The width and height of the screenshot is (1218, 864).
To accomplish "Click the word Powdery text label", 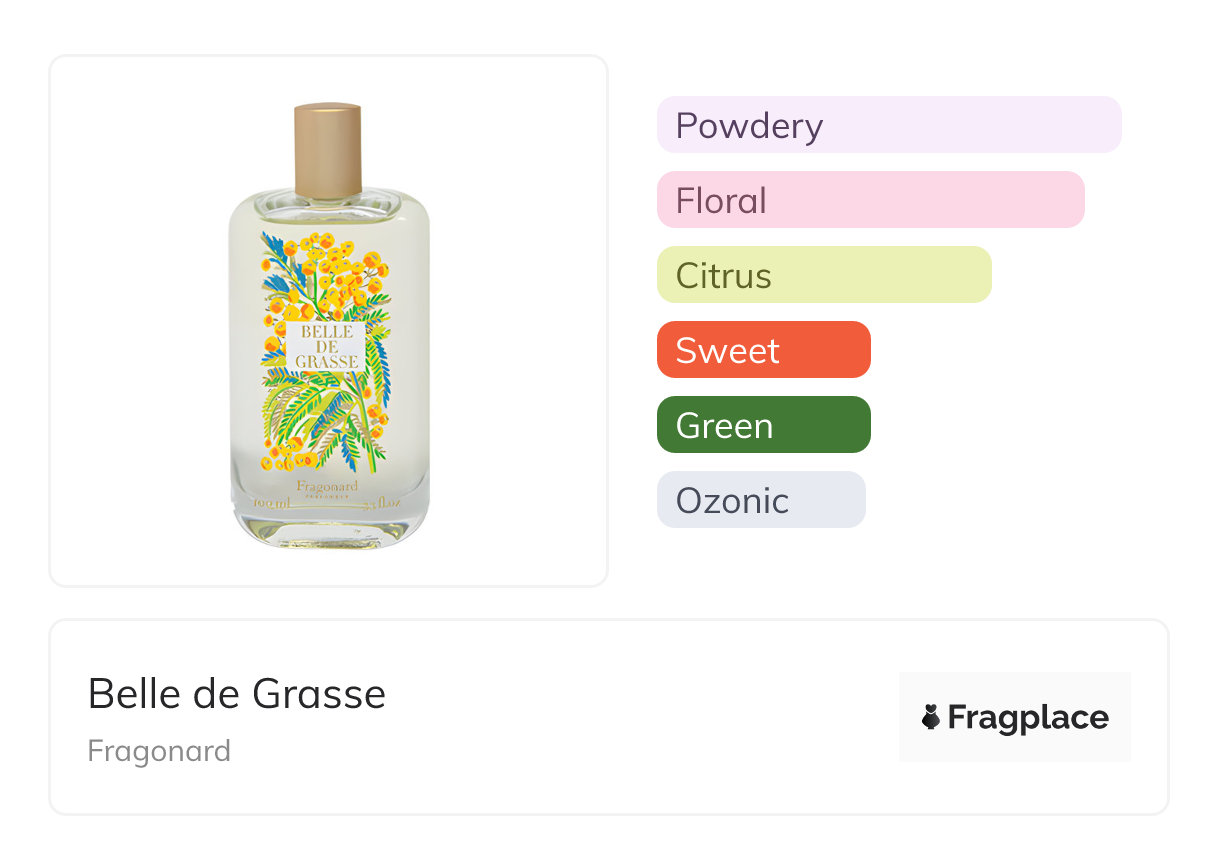I will (749, 126).
